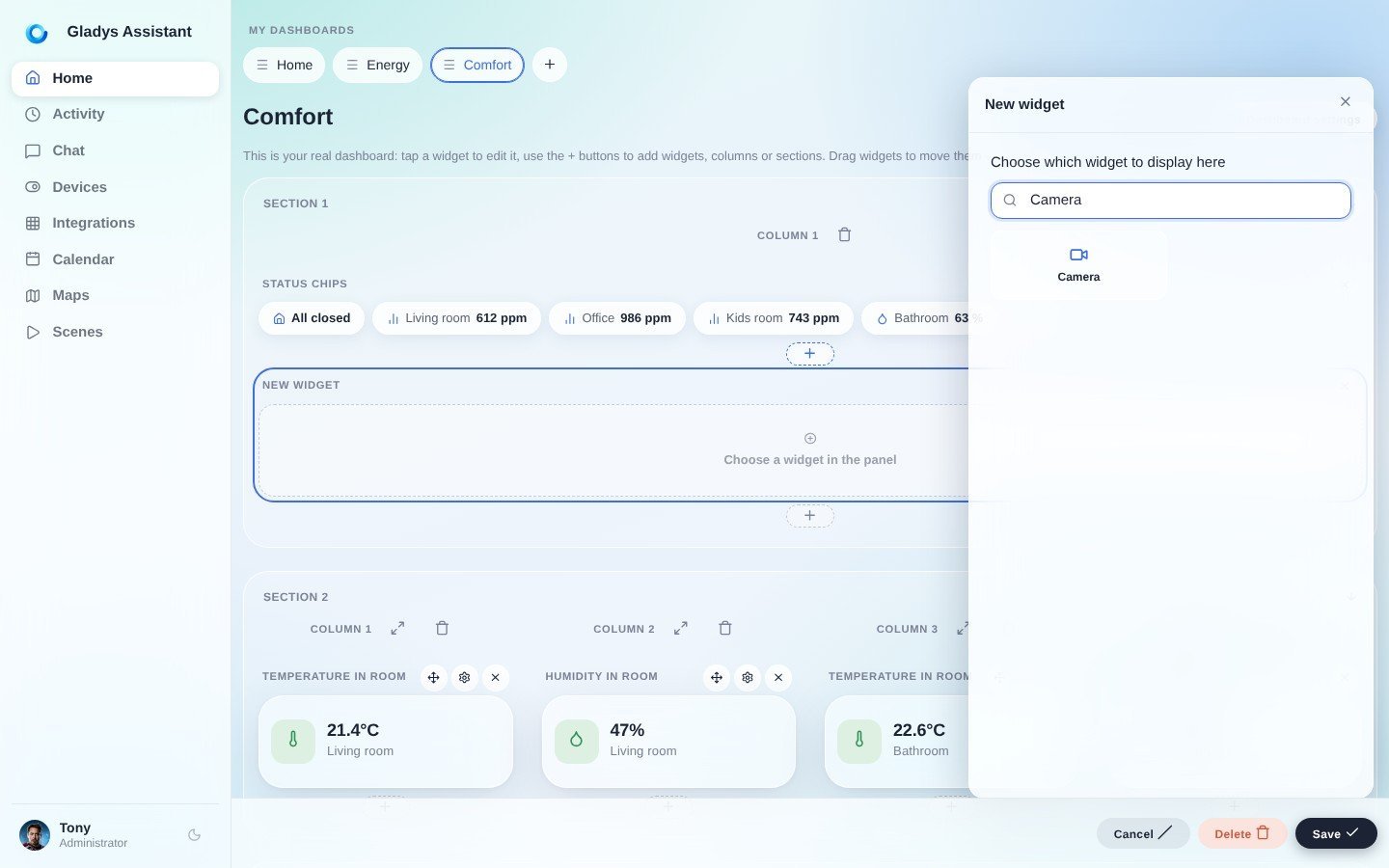Open settings for Living room temperature widget
This screenshot has width=1389, height=868.
tap(465, 678)
